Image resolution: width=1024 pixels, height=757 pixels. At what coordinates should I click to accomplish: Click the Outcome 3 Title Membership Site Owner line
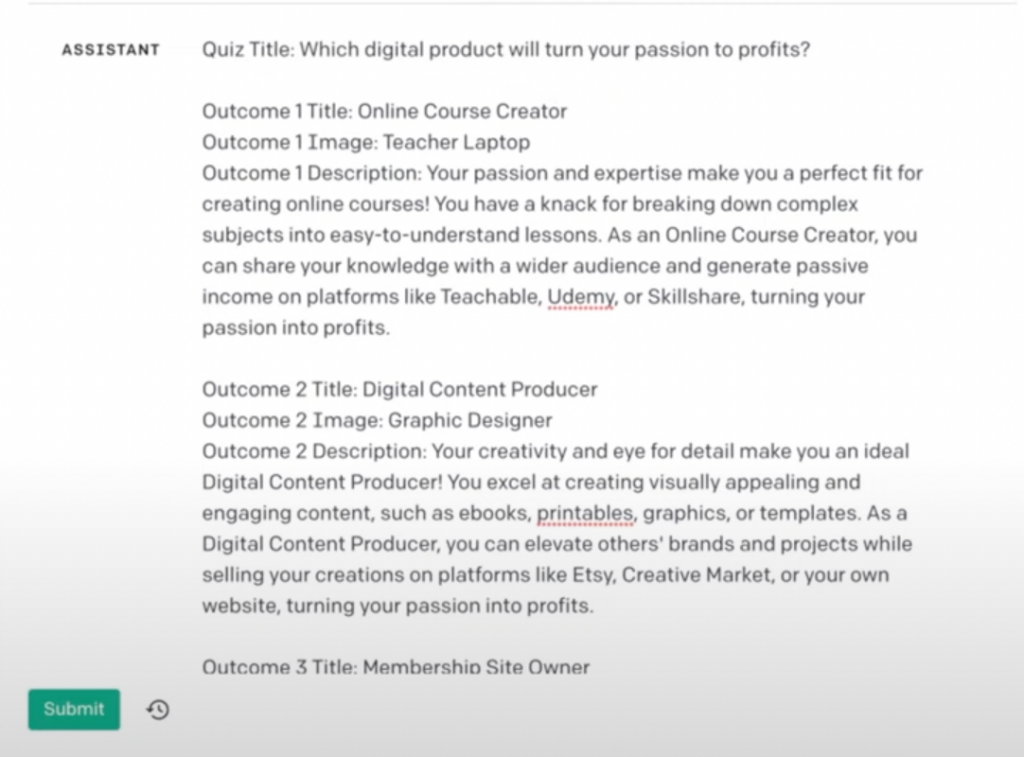click(x=396, y=667)
